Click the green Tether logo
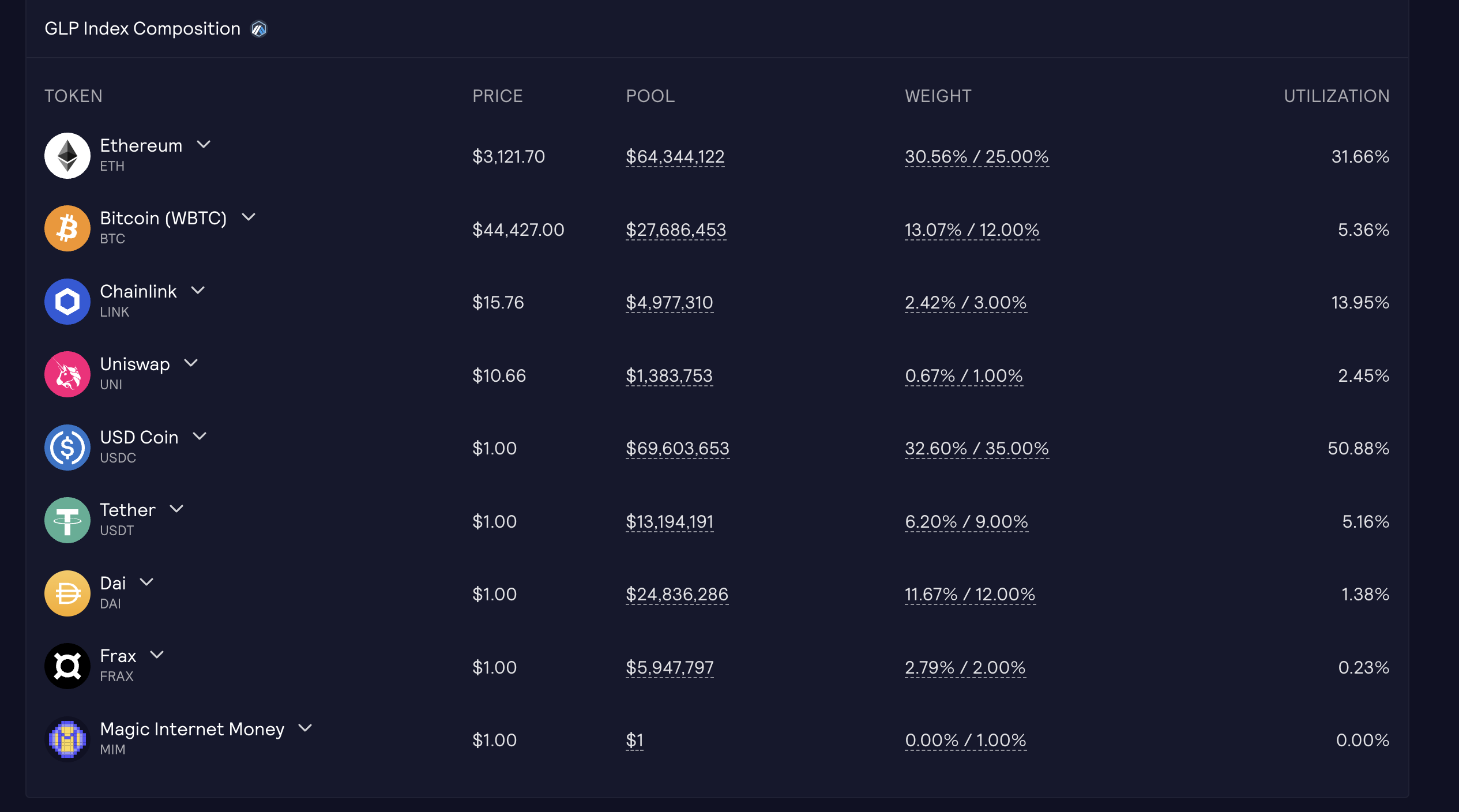The width and height of the screenshot is (1459, 812). pos(67,520)
